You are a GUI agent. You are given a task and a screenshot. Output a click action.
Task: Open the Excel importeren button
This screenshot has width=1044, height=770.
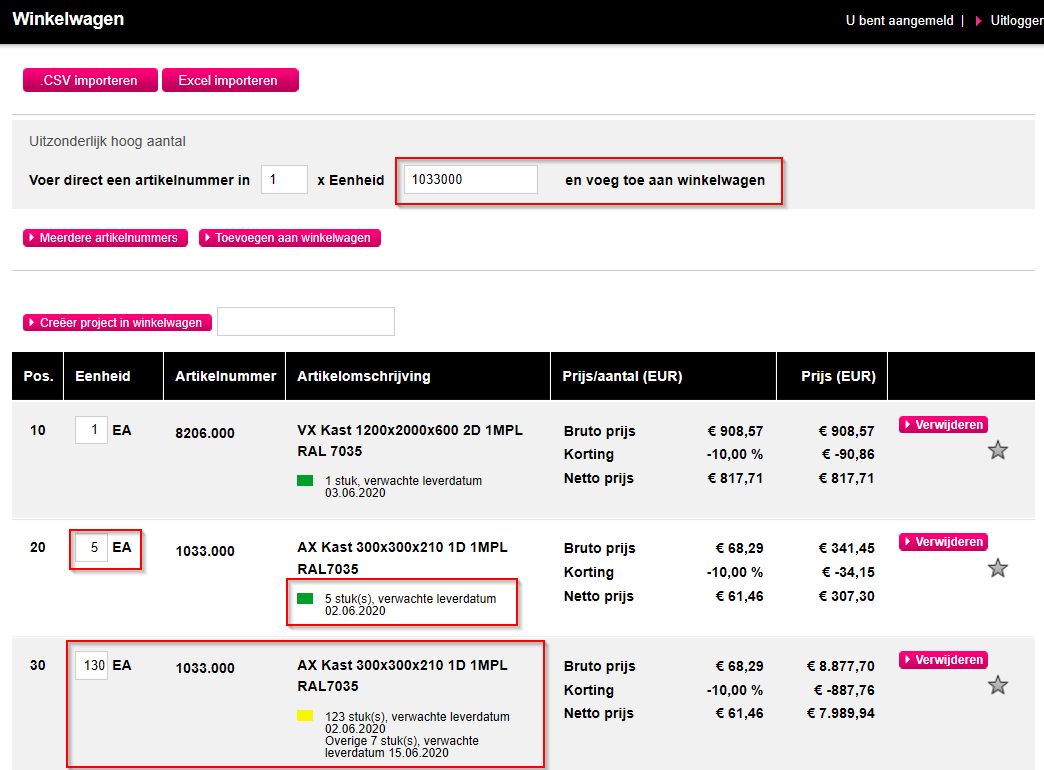pos(230,80)
